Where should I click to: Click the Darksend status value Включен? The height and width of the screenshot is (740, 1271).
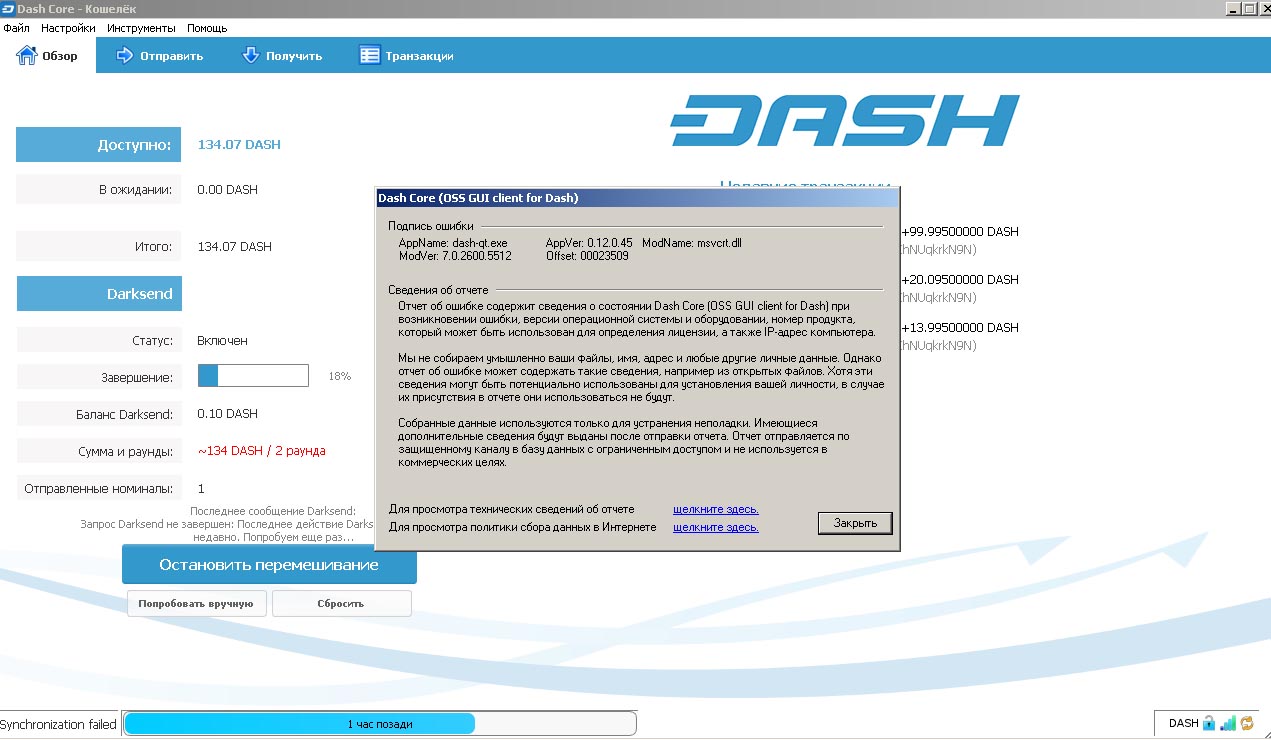[222, 341]
